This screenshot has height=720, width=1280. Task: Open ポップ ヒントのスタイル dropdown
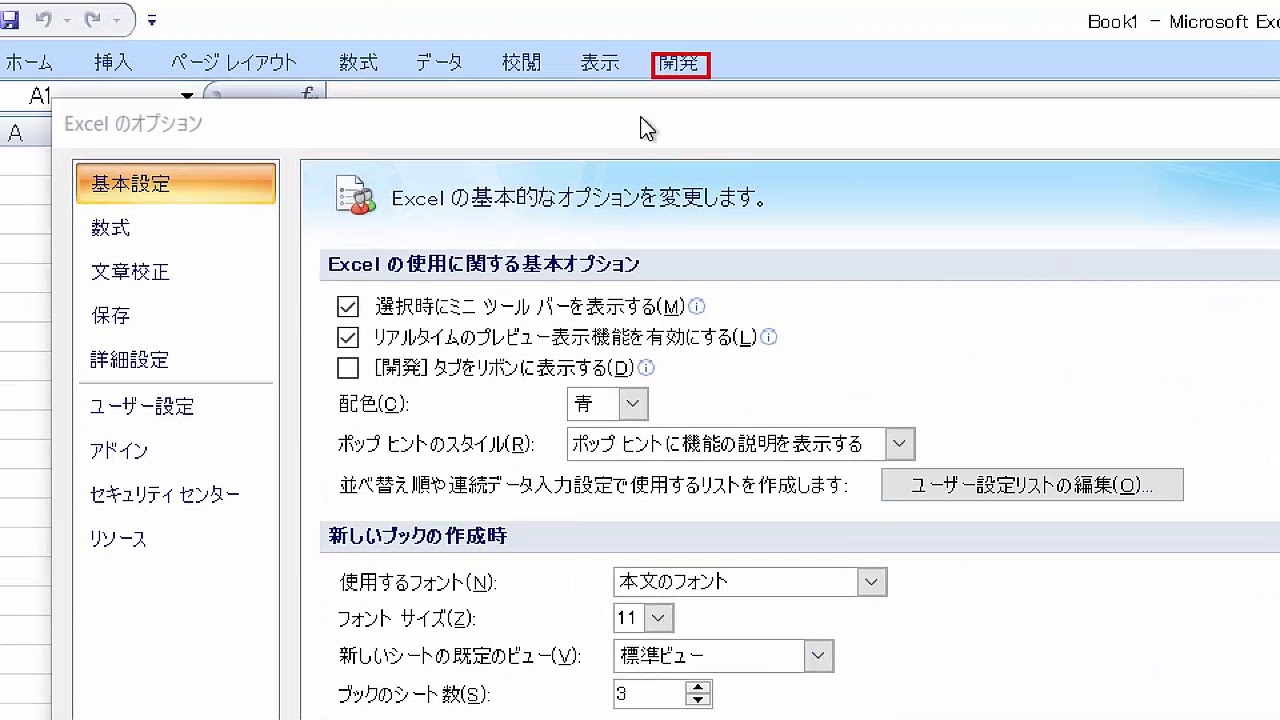(899, 444)
